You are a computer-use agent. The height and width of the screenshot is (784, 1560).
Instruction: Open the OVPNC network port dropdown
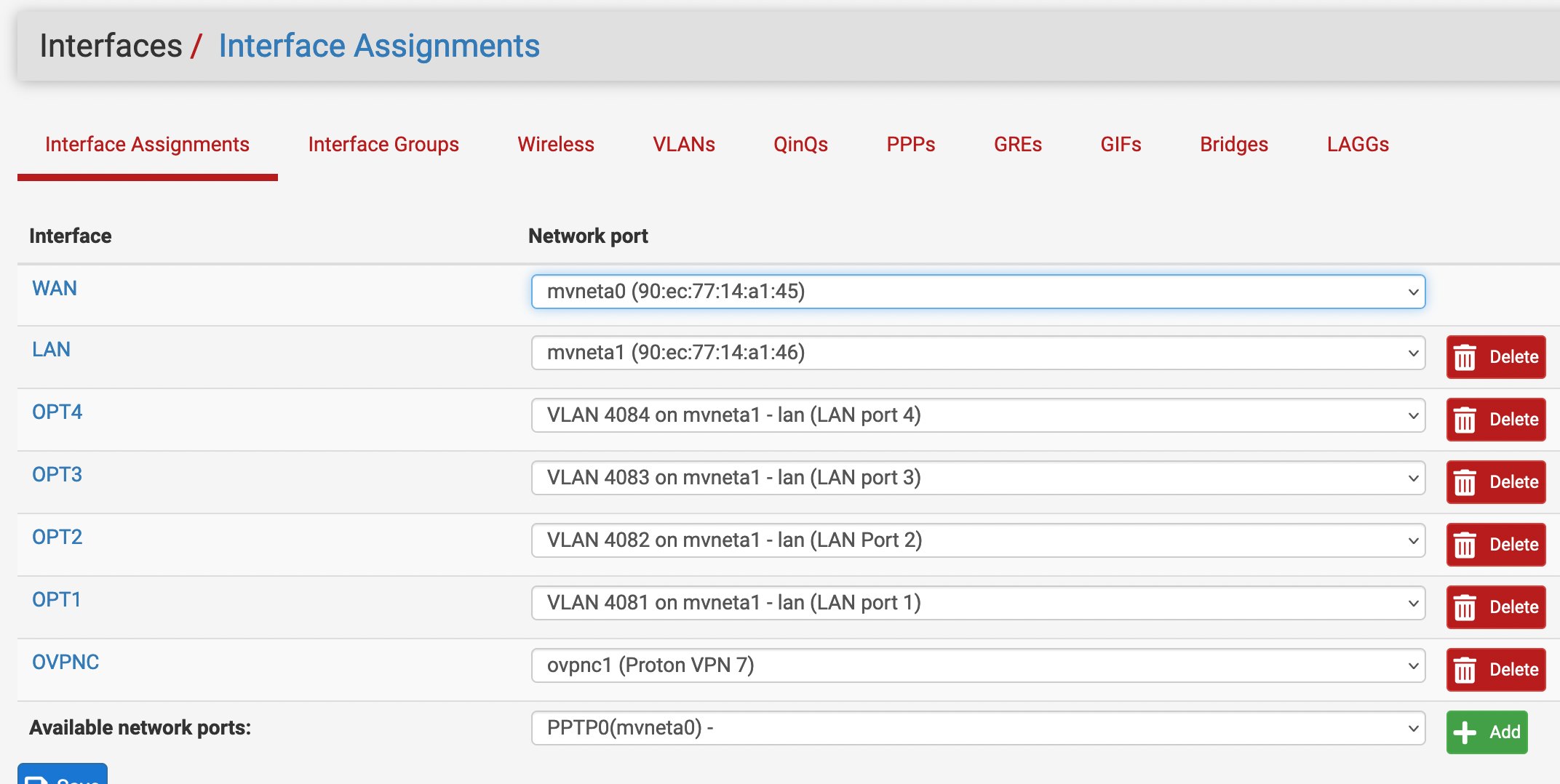click(x=977, y=665)
